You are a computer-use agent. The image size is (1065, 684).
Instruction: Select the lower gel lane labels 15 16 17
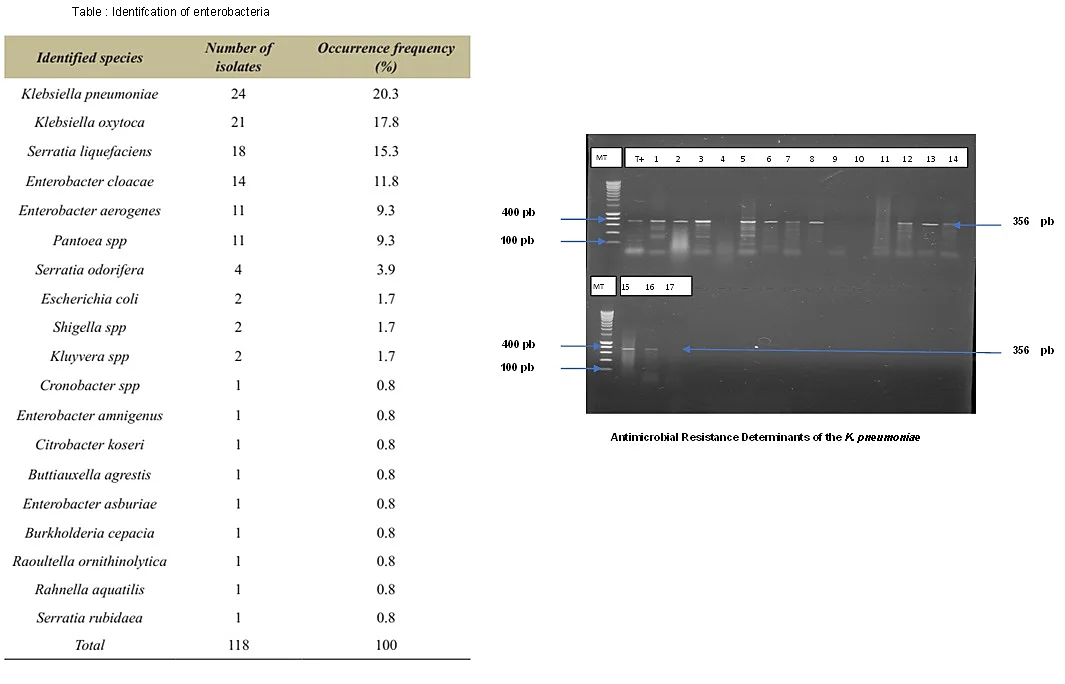(x=654, y=287)
